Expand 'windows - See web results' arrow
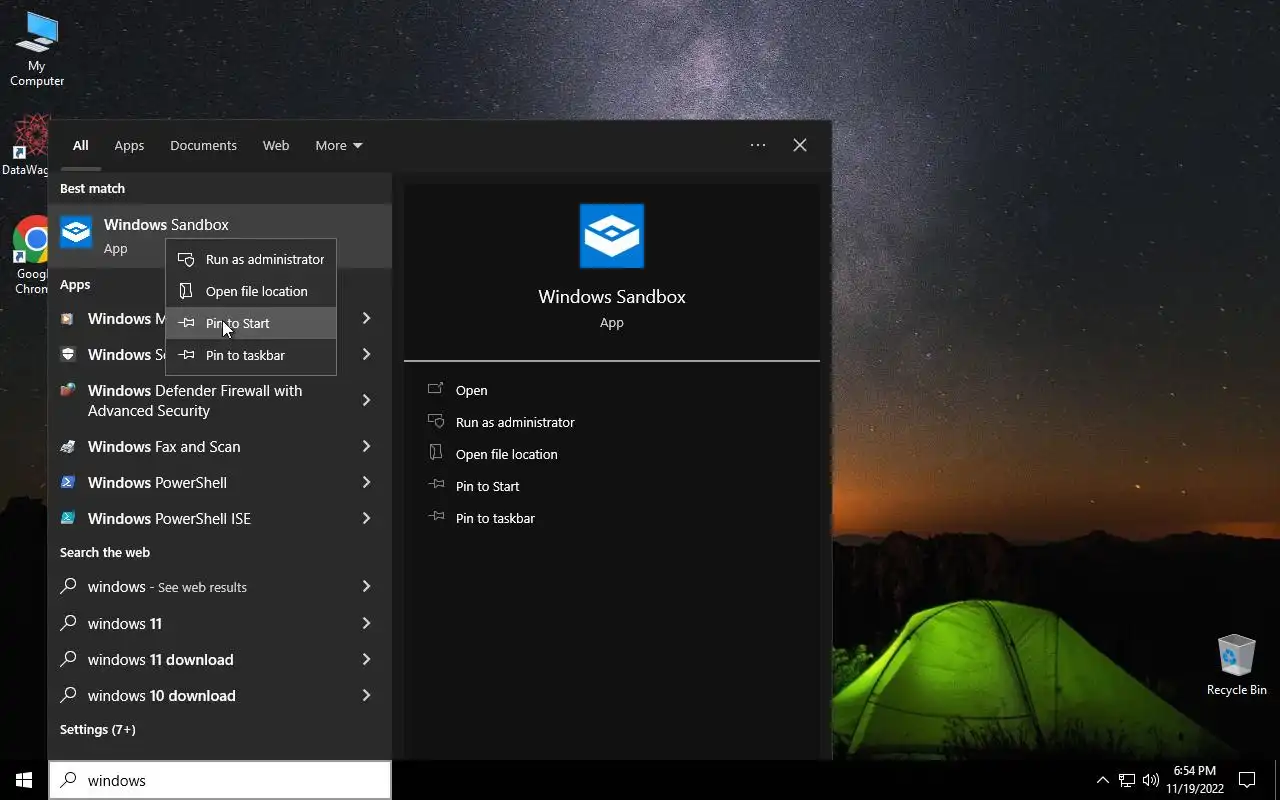 366,586
